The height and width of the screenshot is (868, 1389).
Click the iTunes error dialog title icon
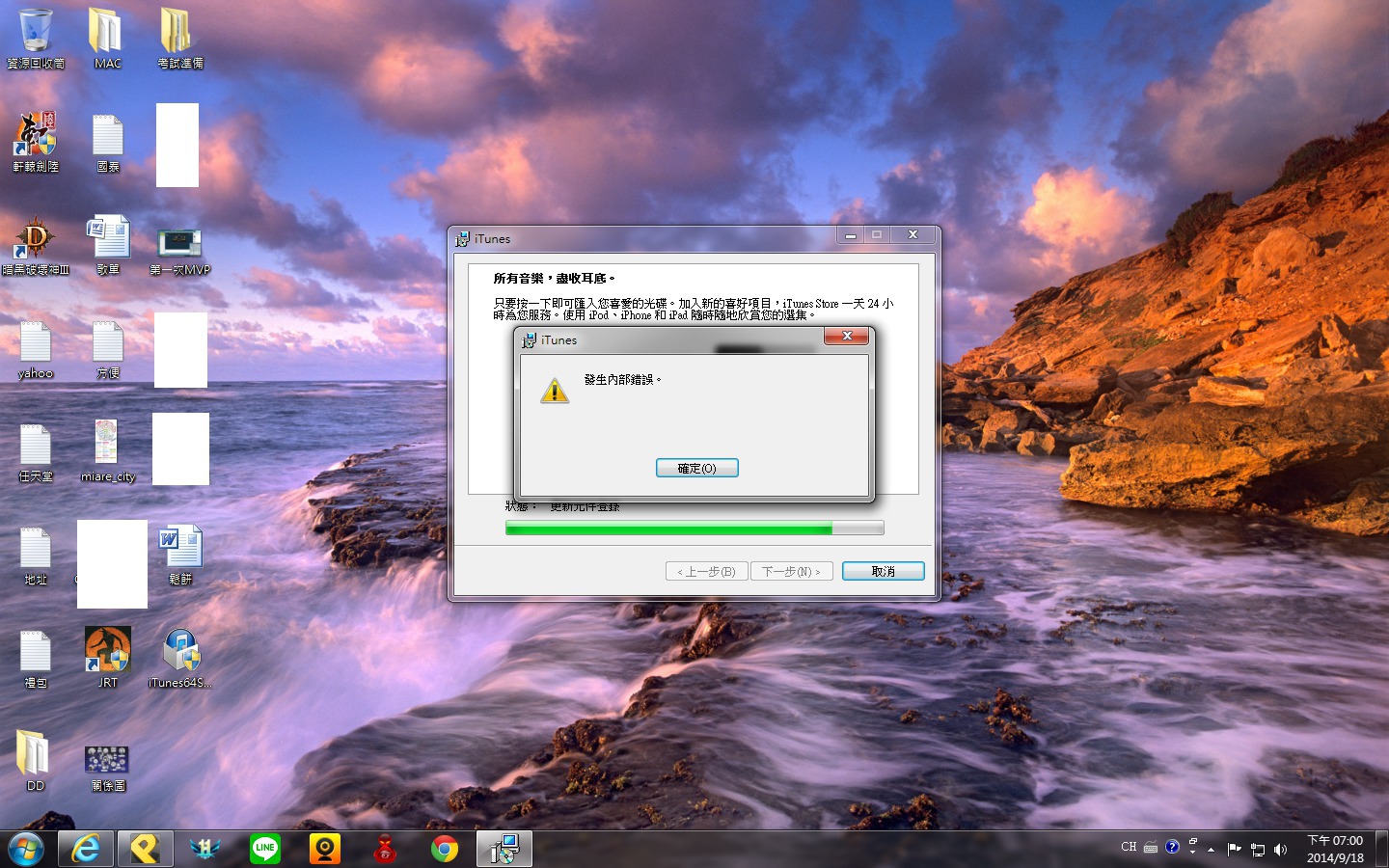click(529, 339)
